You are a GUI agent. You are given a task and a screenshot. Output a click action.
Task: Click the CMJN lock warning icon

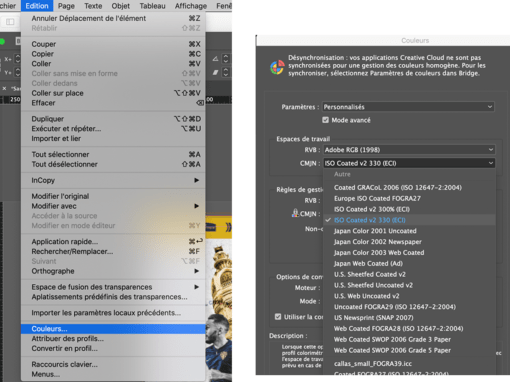pos(295,213)
